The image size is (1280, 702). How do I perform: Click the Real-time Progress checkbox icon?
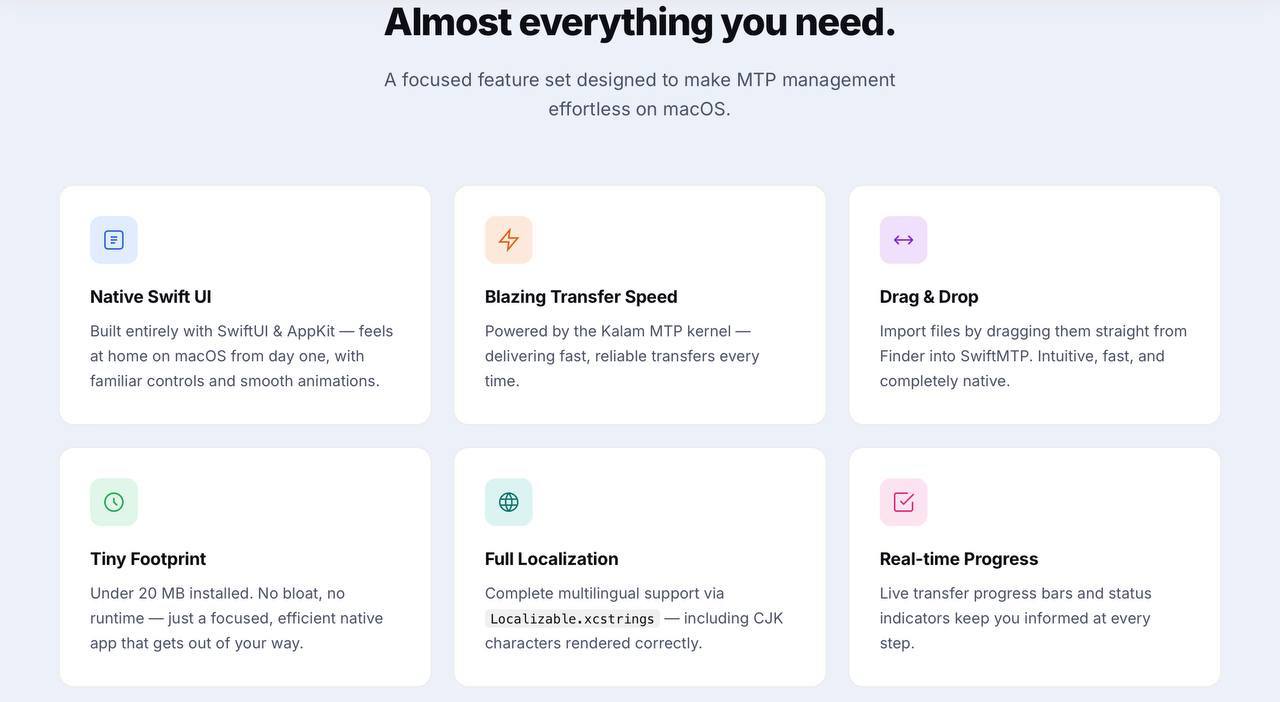tap(904, 502)
